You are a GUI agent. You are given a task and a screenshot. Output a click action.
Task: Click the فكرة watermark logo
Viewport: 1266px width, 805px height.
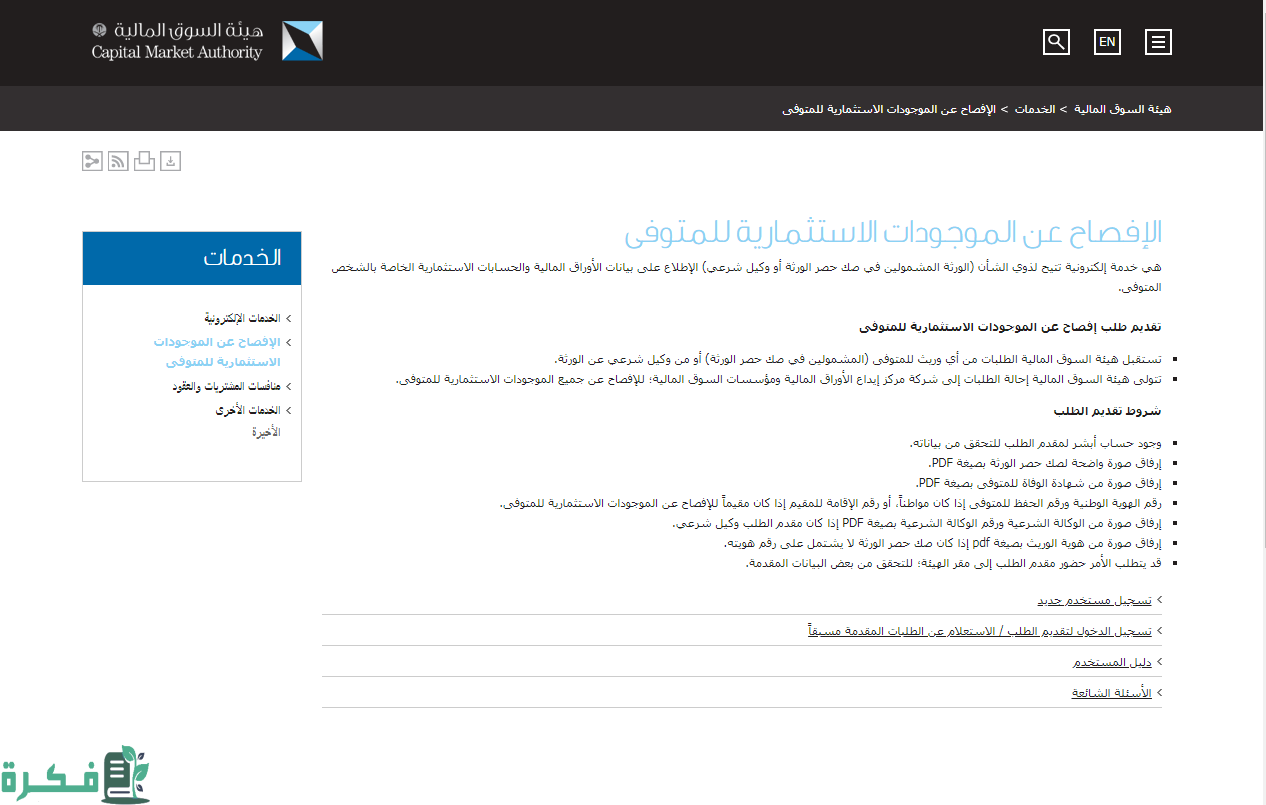point(75,775)
